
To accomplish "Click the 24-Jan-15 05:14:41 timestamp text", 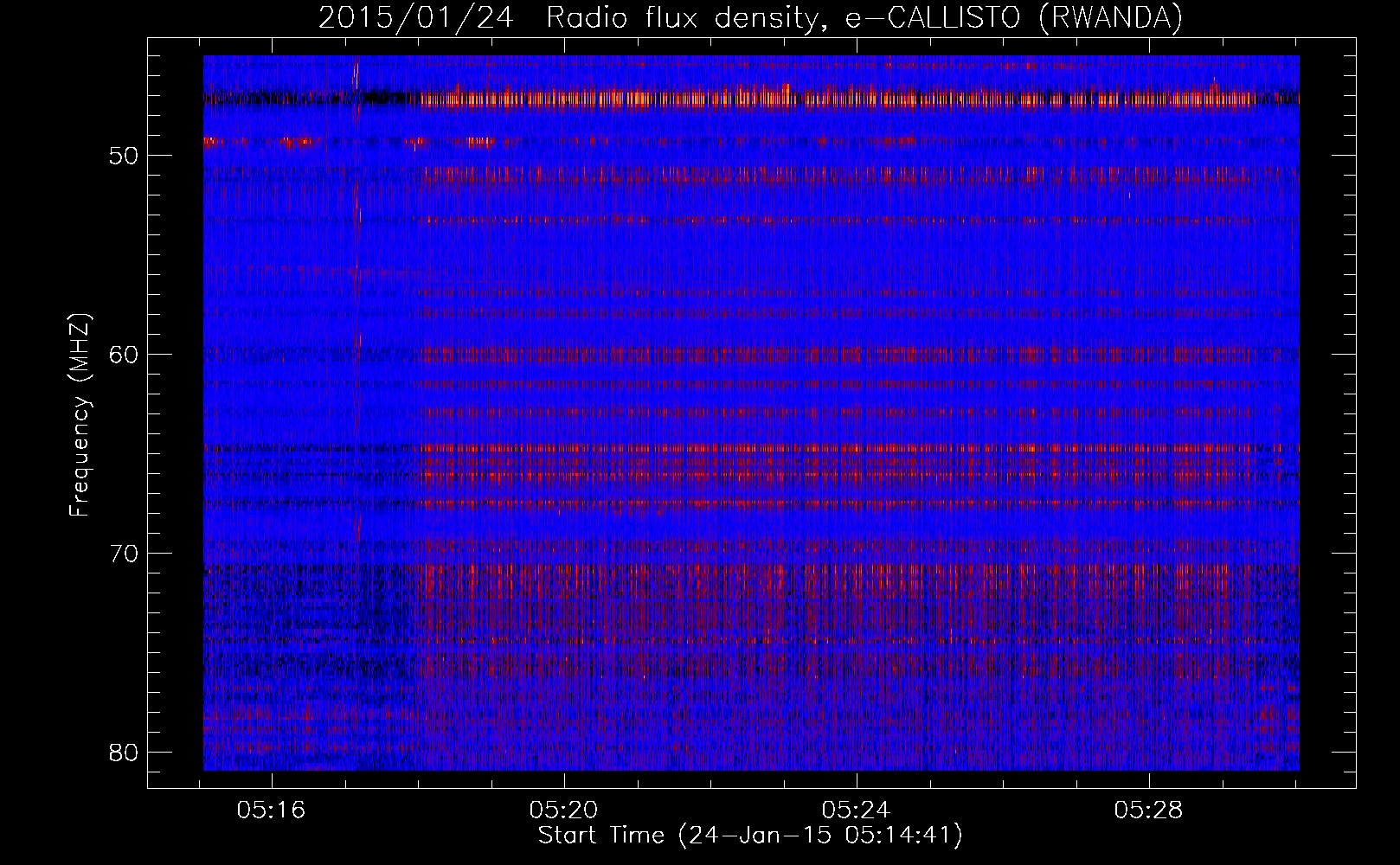I will pos(820,836).
